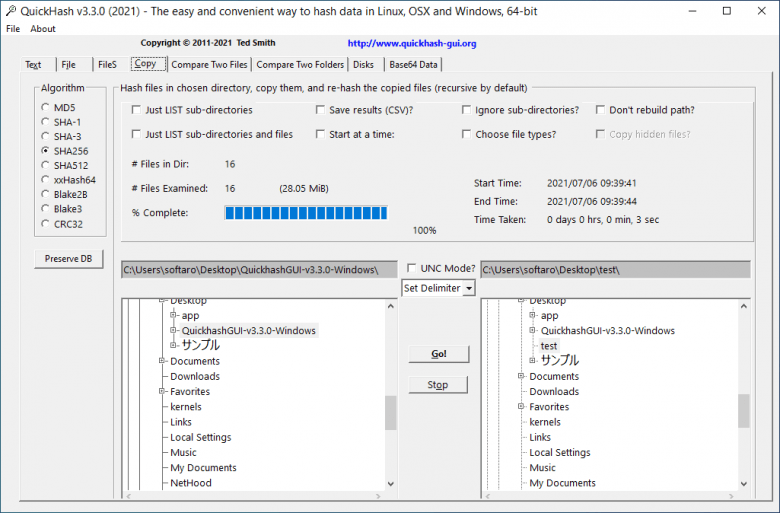This screenshot has height=513, width=780.
Task: Switch to the Compare Two Folders tab
Action: pos(300,65)
